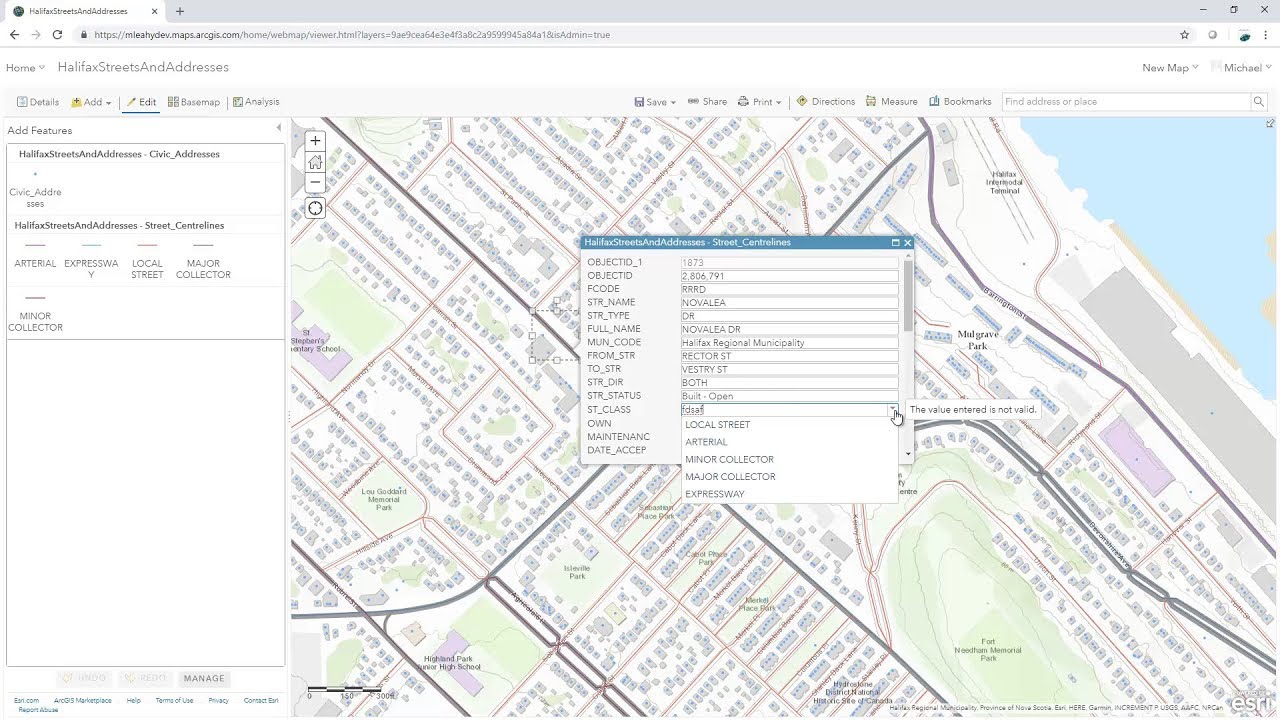Choose MINOR COLLECTOR from the list
1280x720 pixels.
tap(789, 460)
